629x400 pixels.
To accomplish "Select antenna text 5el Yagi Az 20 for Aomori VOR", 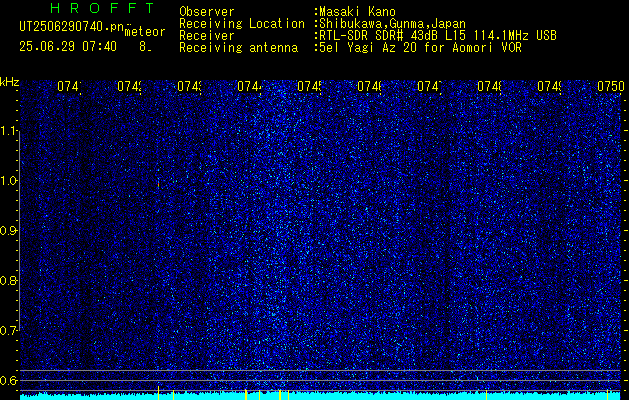I will 420,48.
